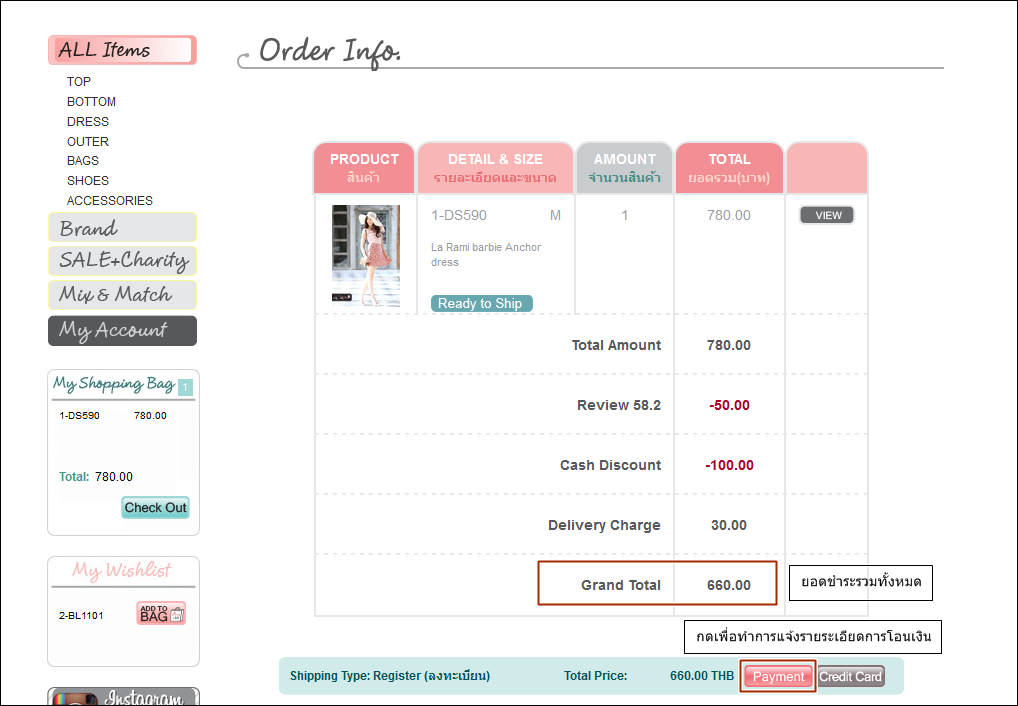Open the ALL Items category header

pos(122,50)
